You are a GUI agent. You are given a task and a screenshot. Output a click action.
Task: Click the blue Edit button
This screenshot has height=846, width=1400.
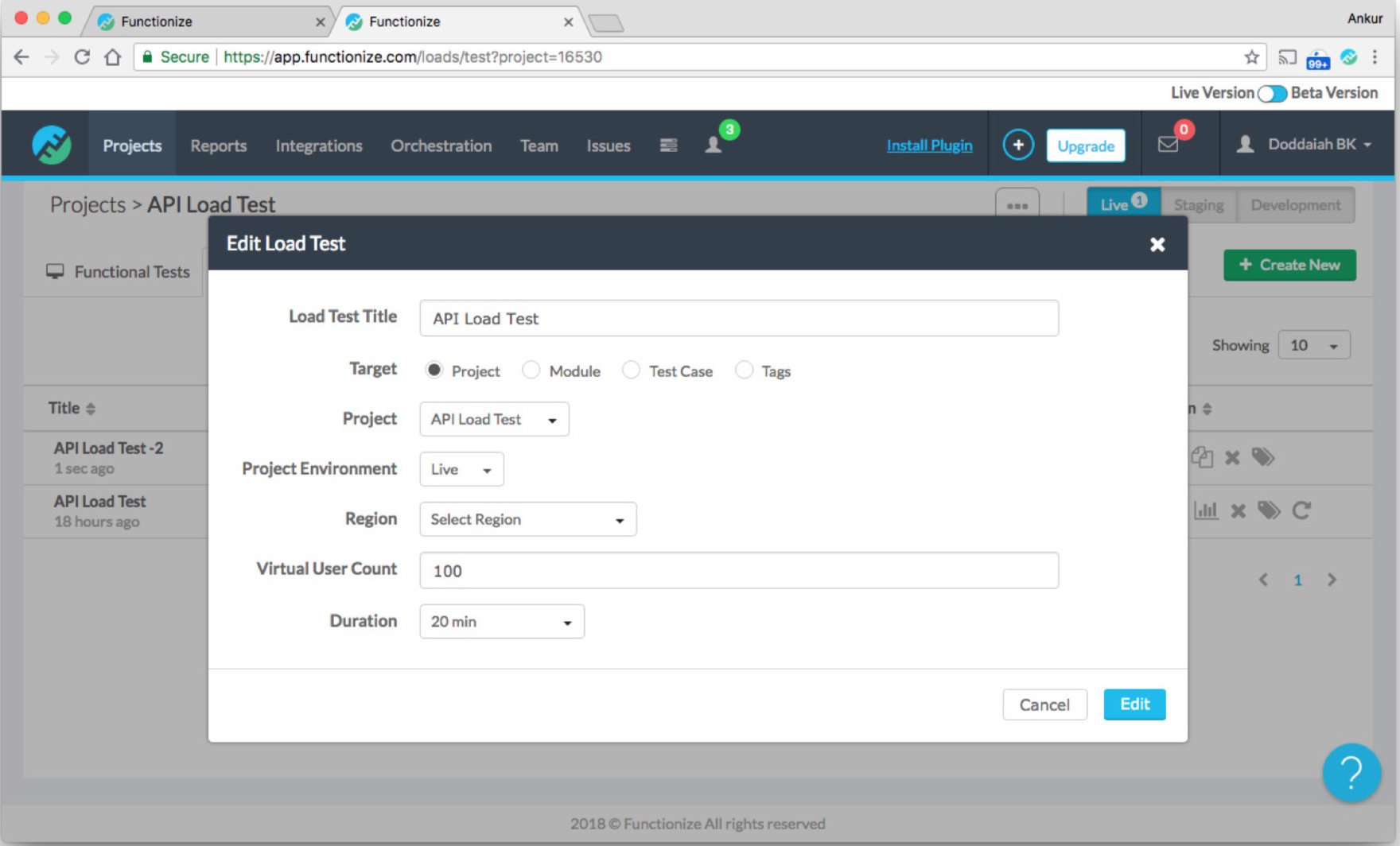pyautogui.click(x=1134, y=704)
